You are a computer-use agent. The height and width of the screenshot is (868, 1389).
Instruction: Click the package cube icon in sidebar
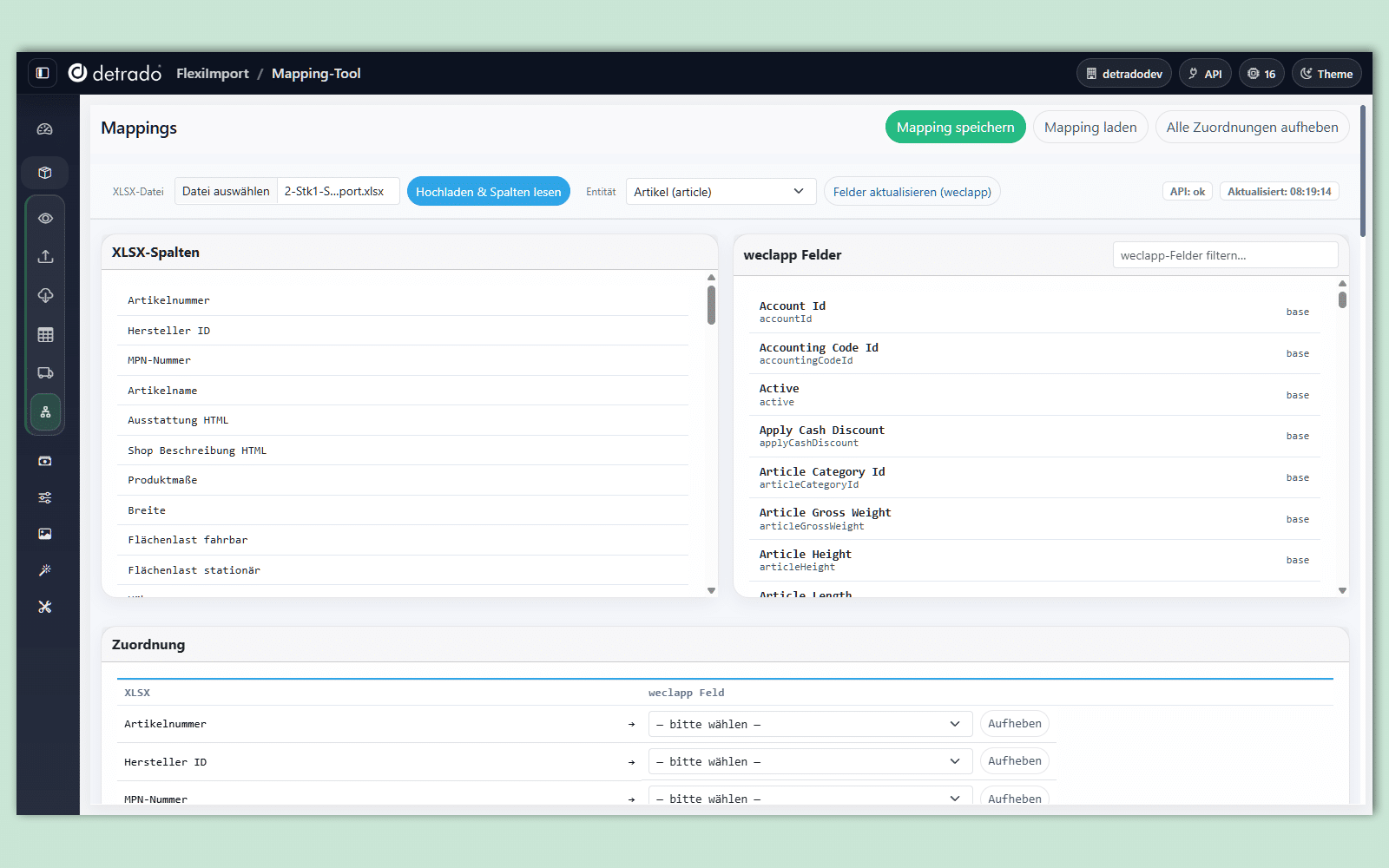(x=45, y=173)
